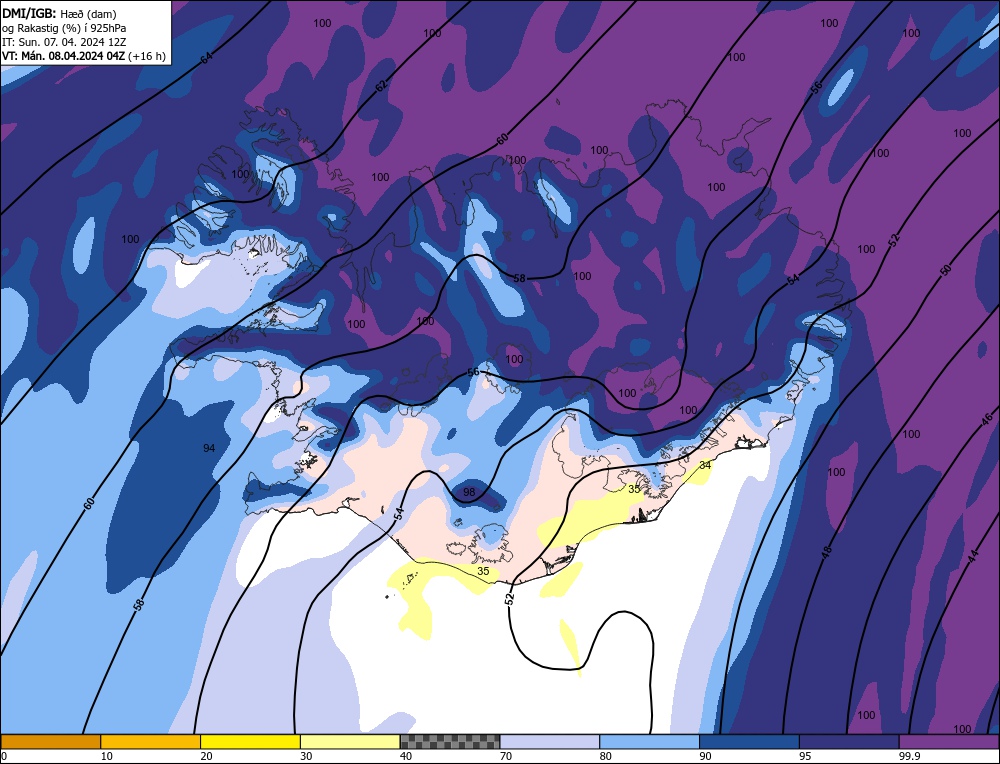Select the bright yellow 20–30 legend swatch
This screenshot has height=764, width=1000.
pos(250,741)
